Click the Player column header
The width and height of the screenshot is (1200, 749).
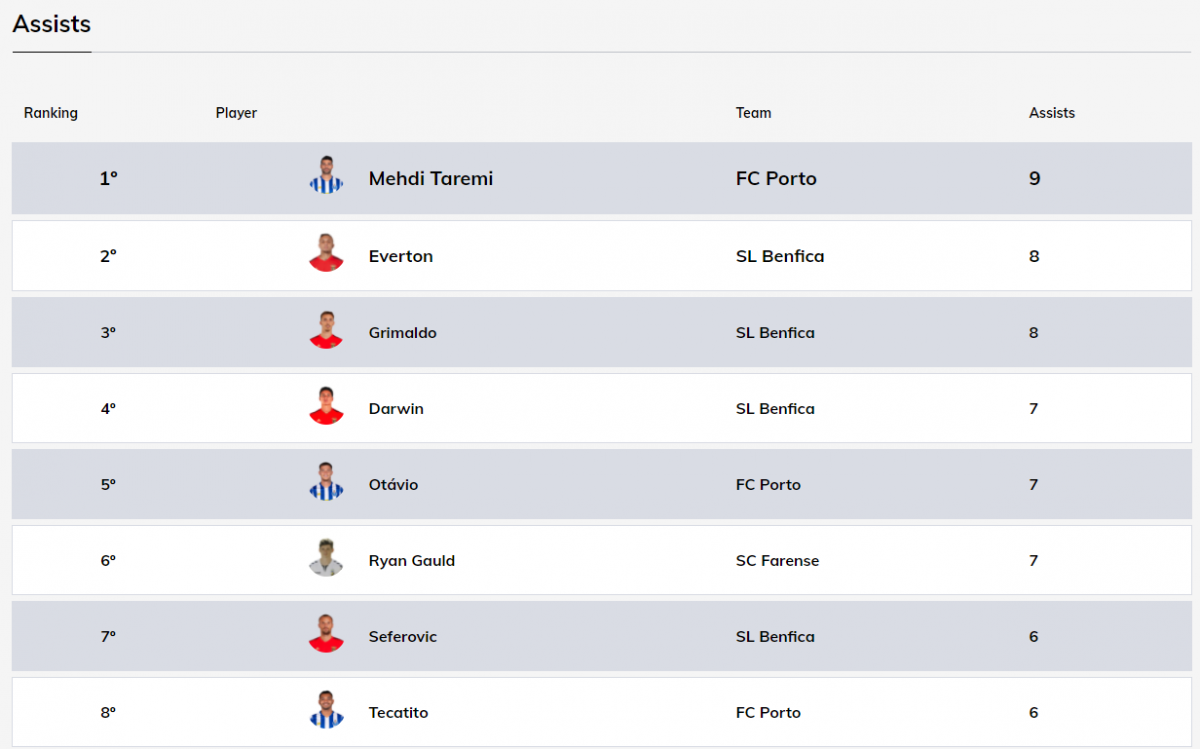[x=236, y=113]
